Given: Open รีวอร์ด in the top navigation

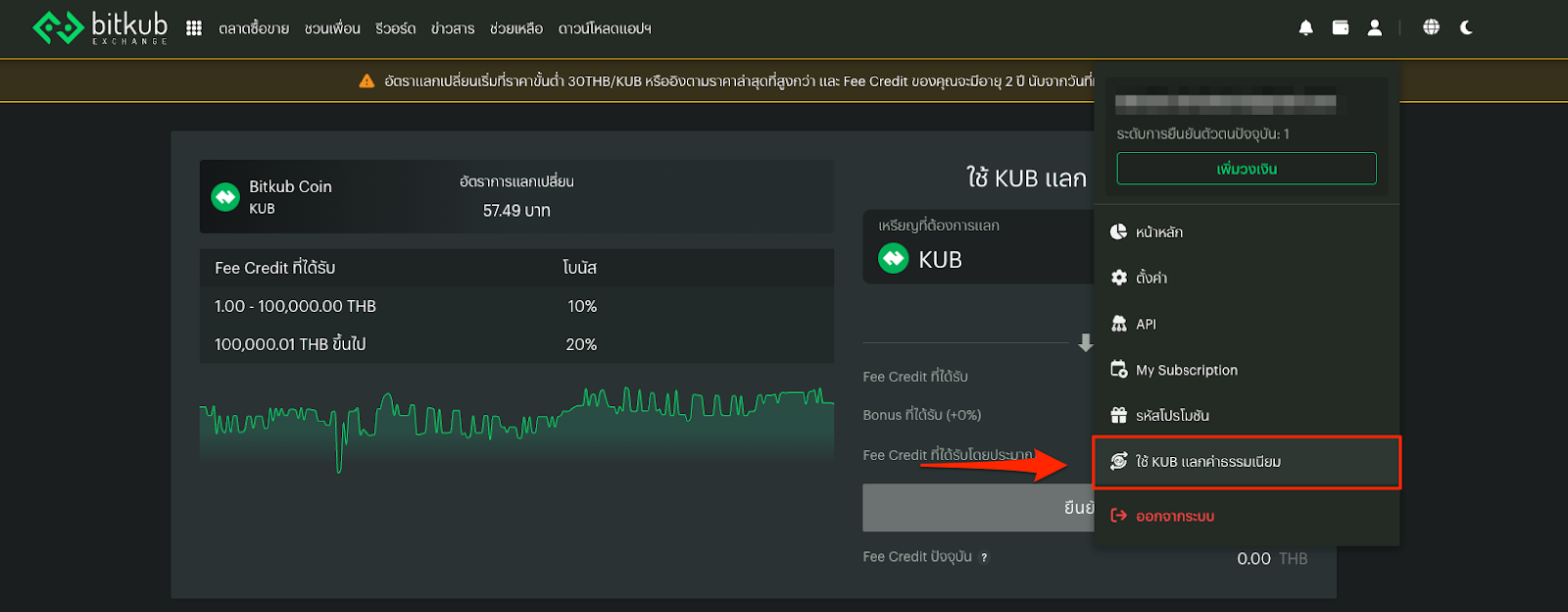Looking at the screenshot, I should pos(396,28).
